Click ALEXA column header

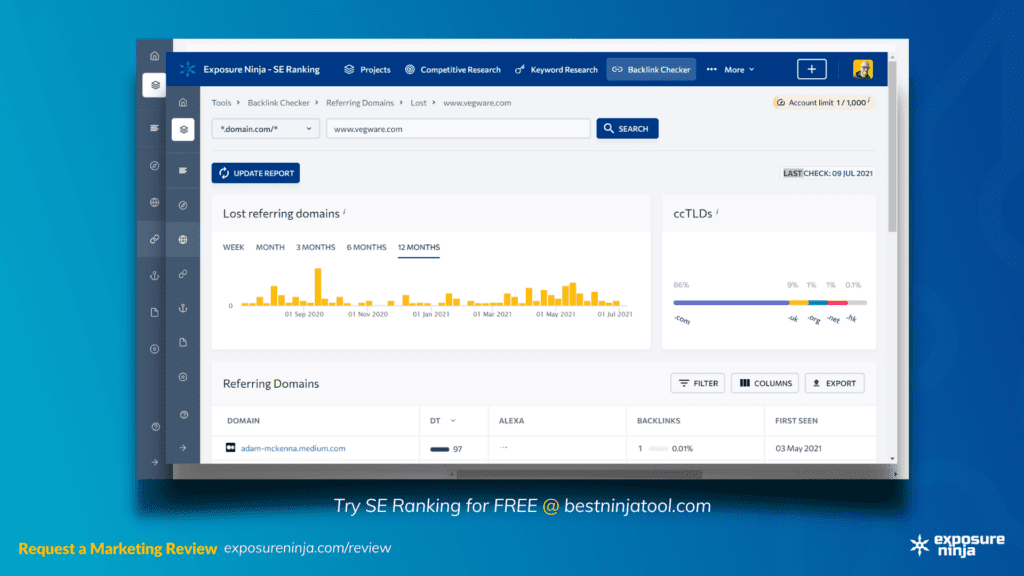pyautogui.click(x=511, y=421)
